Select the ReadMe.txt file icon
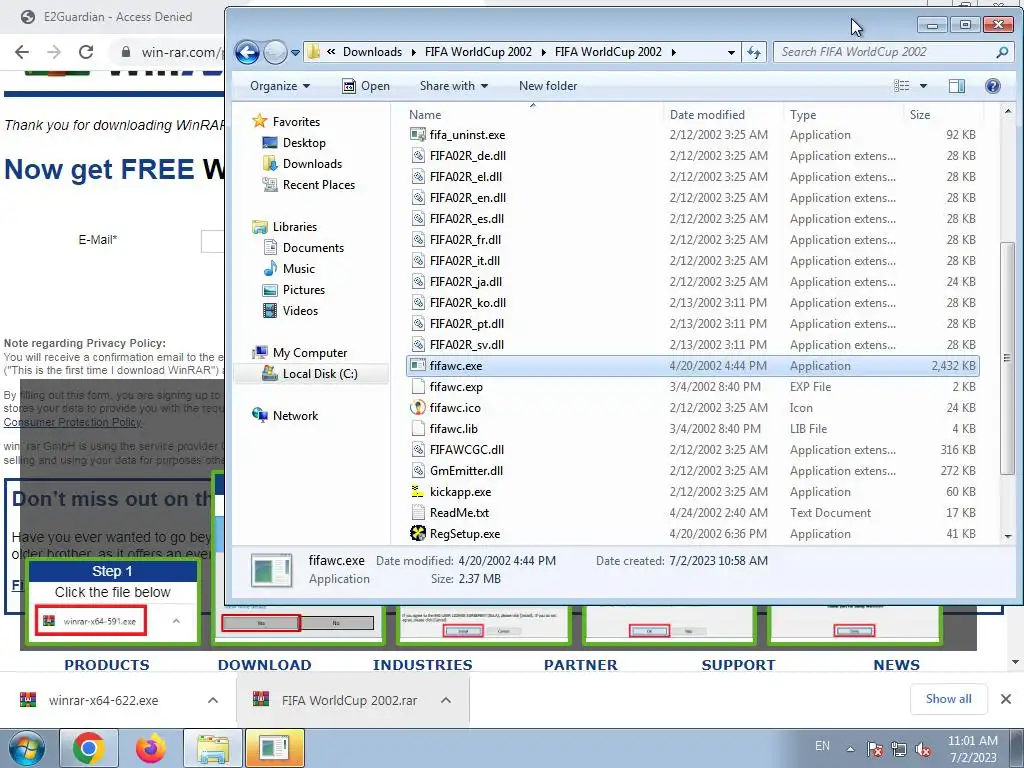The image size is (1024, 768). click(418, 513)
